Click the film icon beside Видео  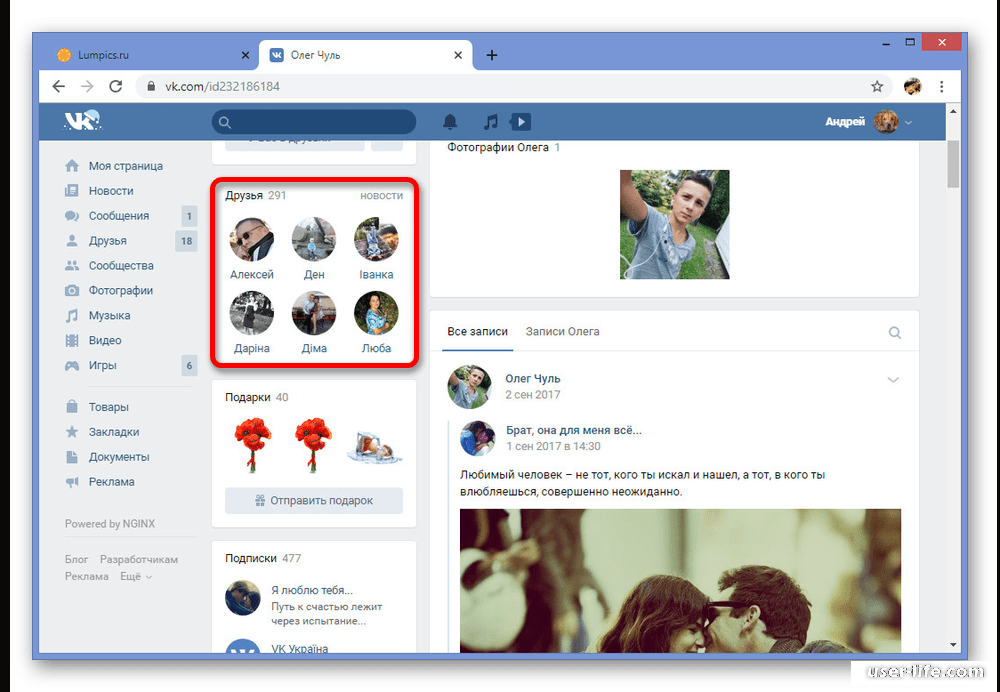pyautogui.click(x=72, y=341)
